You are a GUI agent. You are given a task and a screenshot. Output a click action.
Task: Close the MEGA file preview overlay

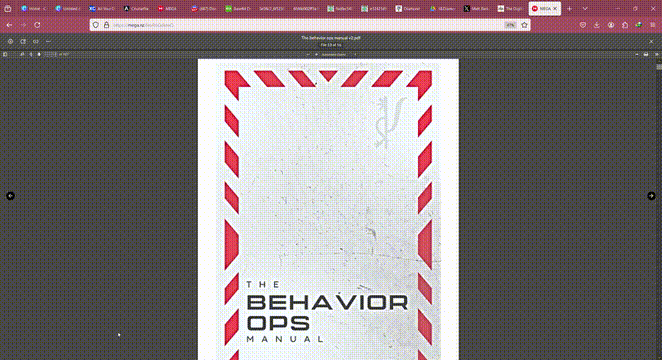651,41
